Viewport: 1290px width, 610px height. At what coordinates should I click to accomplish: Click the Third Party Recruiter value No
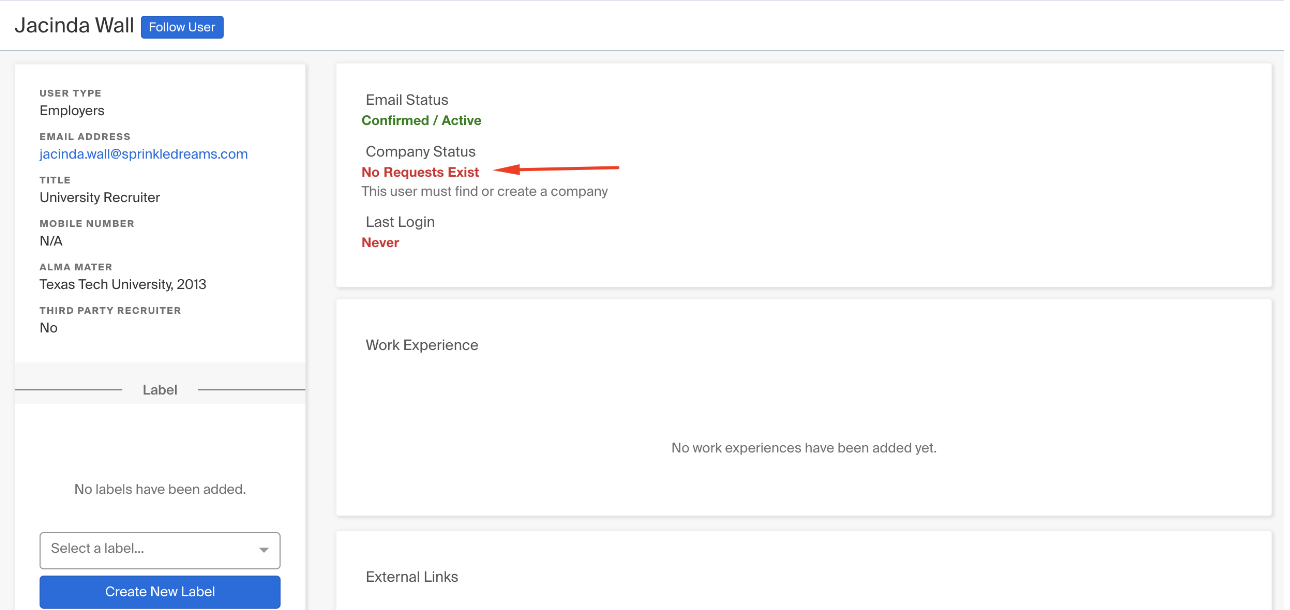pyautogui.click(x=49, y=328)
